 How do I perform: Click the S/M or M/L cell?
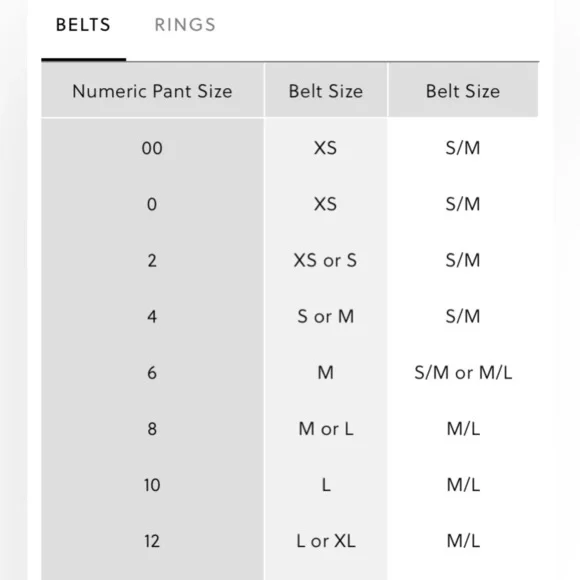[x=463, y=372]
